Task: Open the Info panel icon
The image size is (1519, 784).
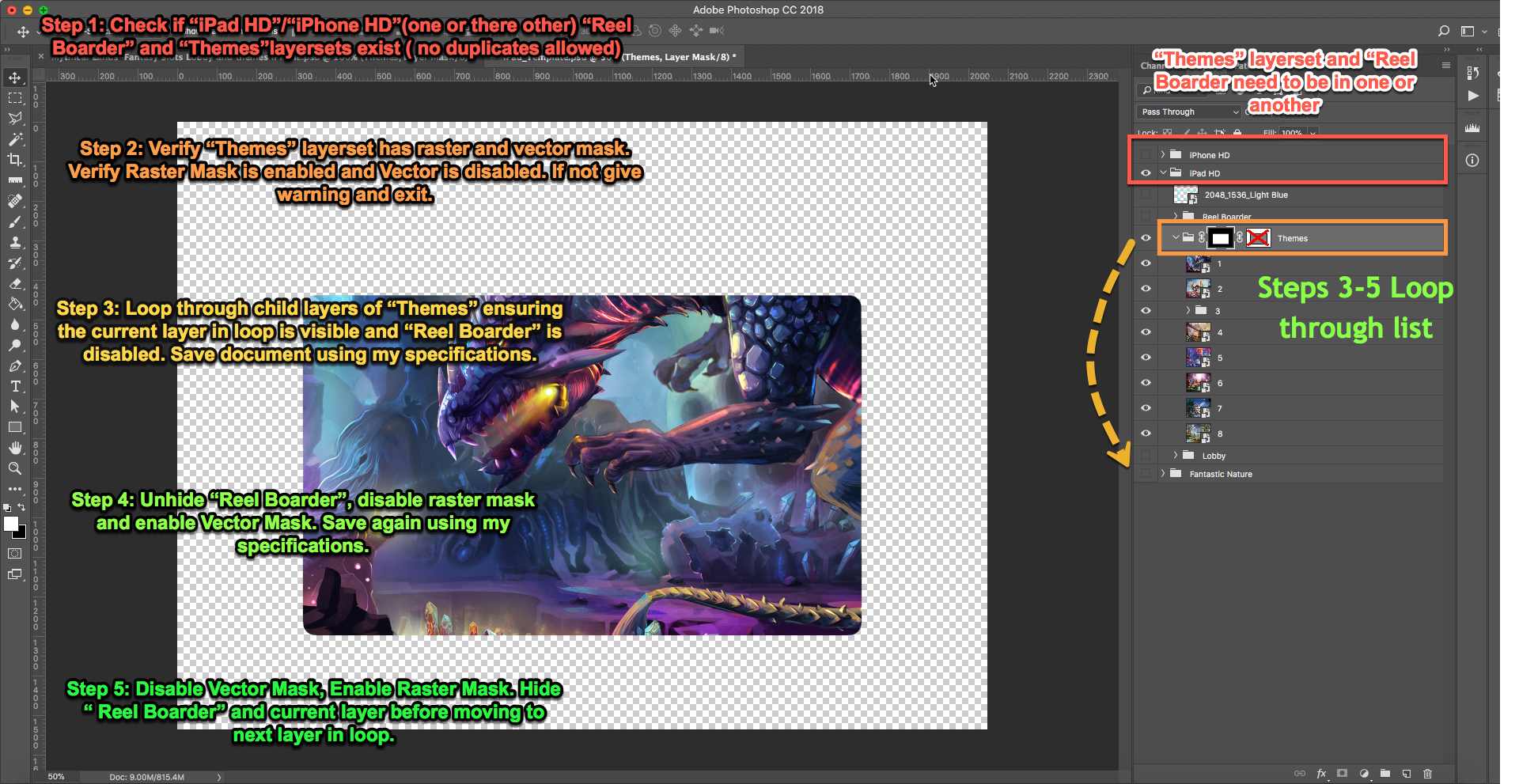Action: tap(1473, 161)
